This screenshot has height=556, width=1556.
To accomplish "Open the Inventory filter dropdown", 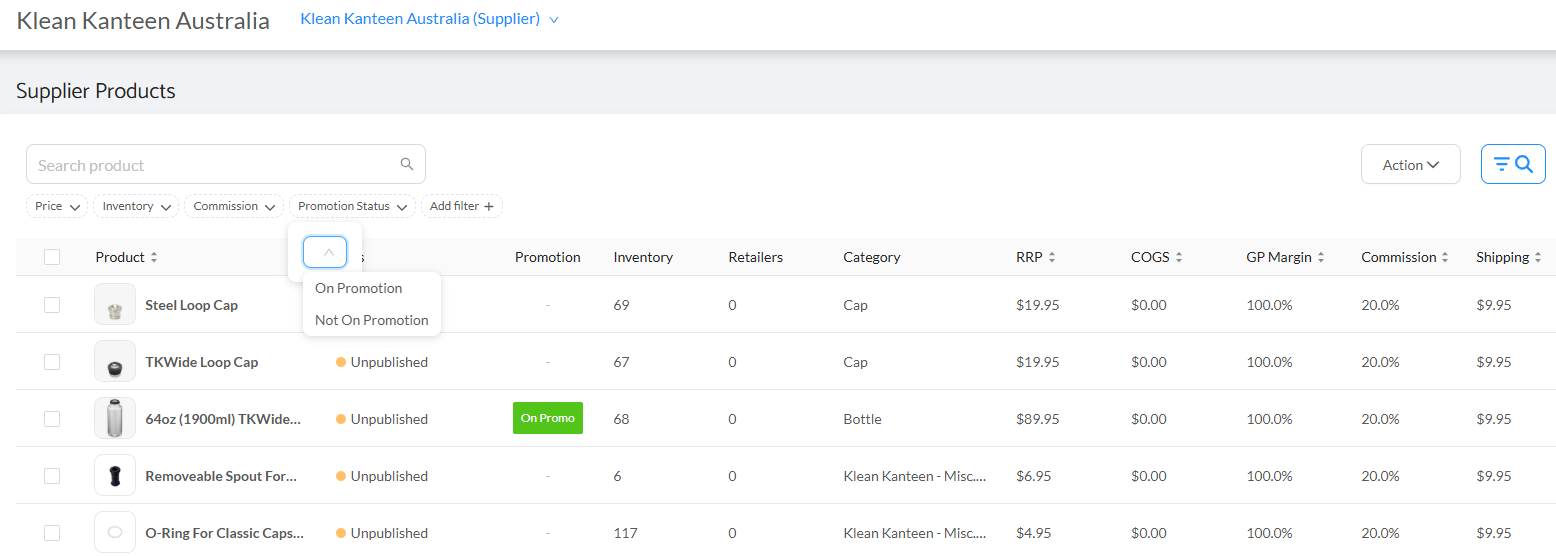I will (136, 207).
